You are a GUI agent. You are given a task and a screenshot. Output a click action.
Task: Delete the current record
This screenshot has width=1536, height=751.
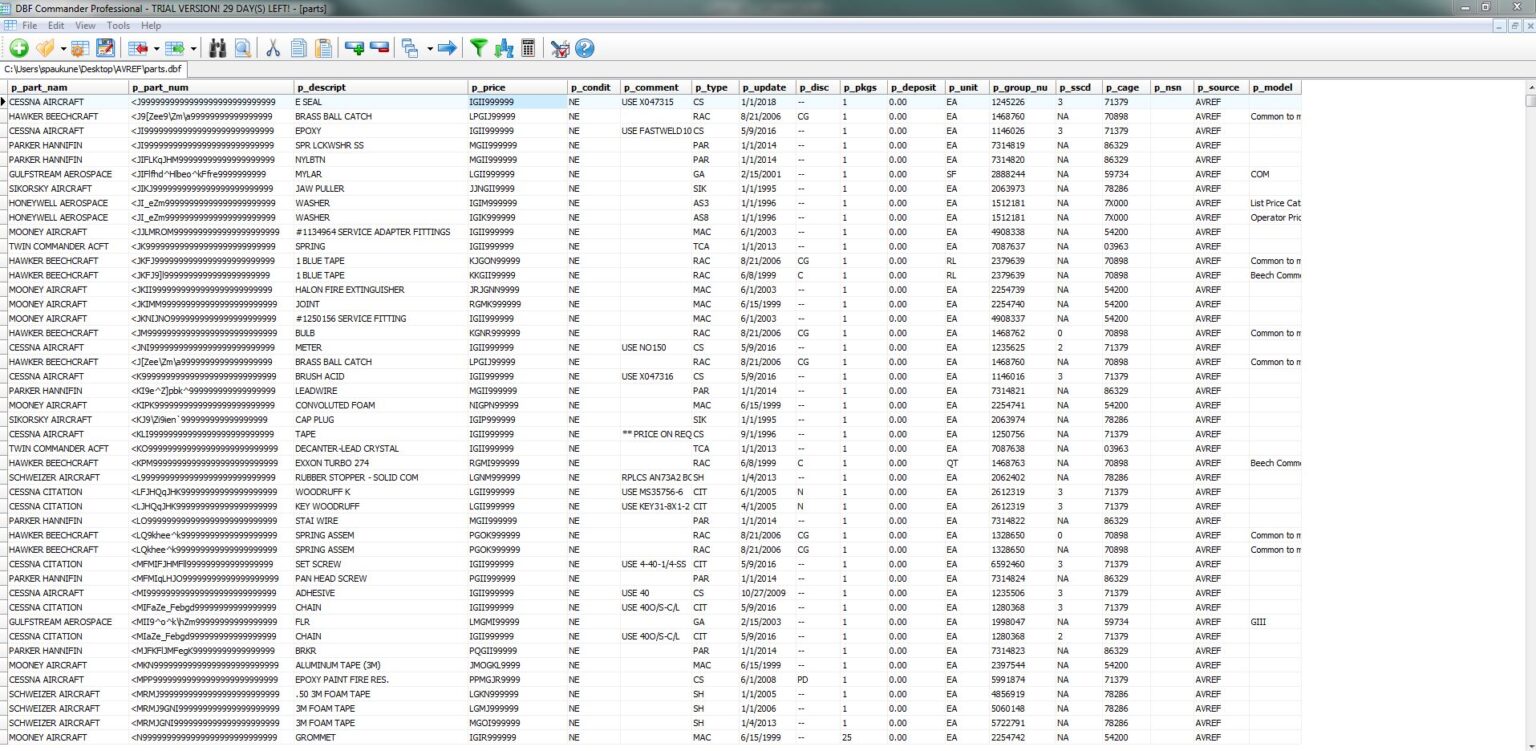point(382,47)
